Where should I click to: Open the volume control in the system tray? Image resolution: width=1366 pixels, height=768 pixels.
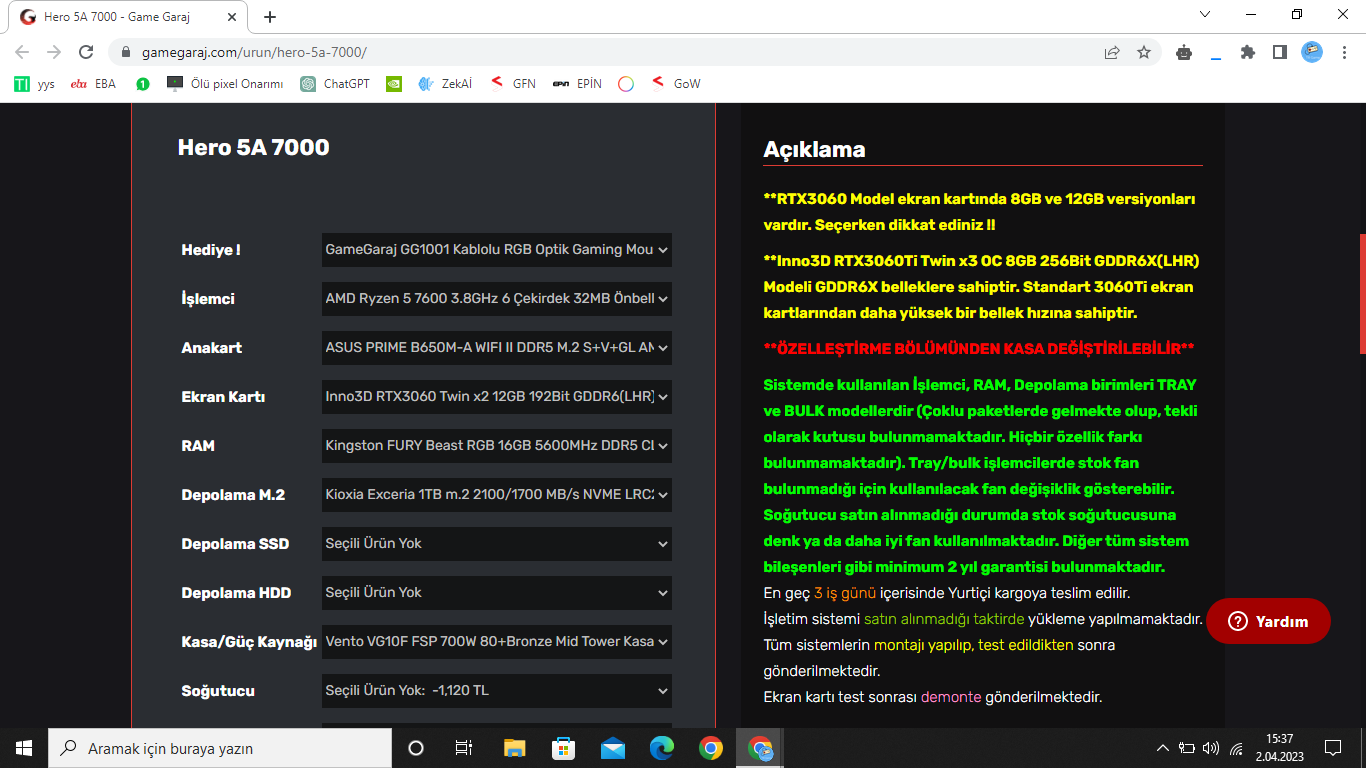[x=1211, y=748]
